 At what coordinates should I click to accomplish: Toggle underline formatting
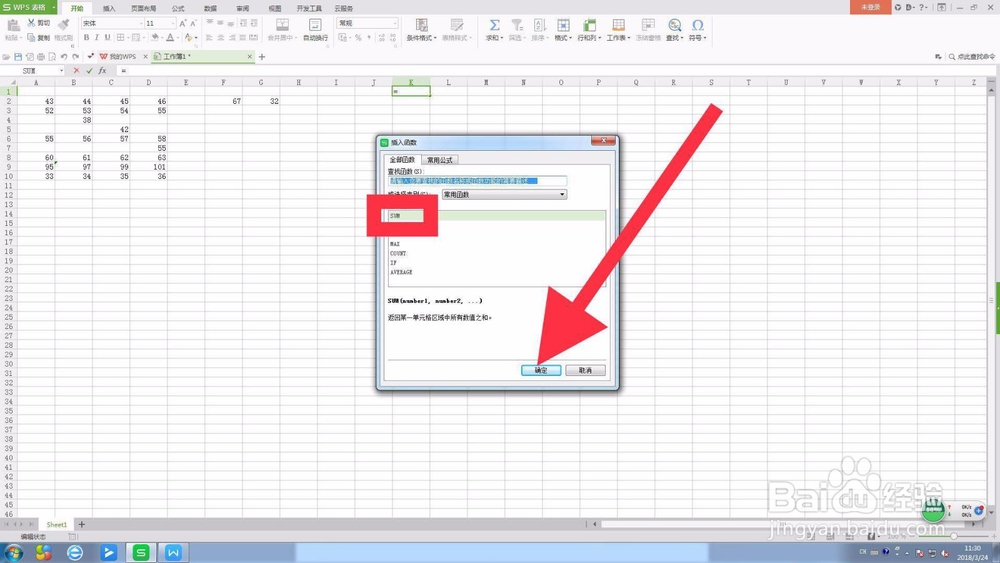[107, 38]
